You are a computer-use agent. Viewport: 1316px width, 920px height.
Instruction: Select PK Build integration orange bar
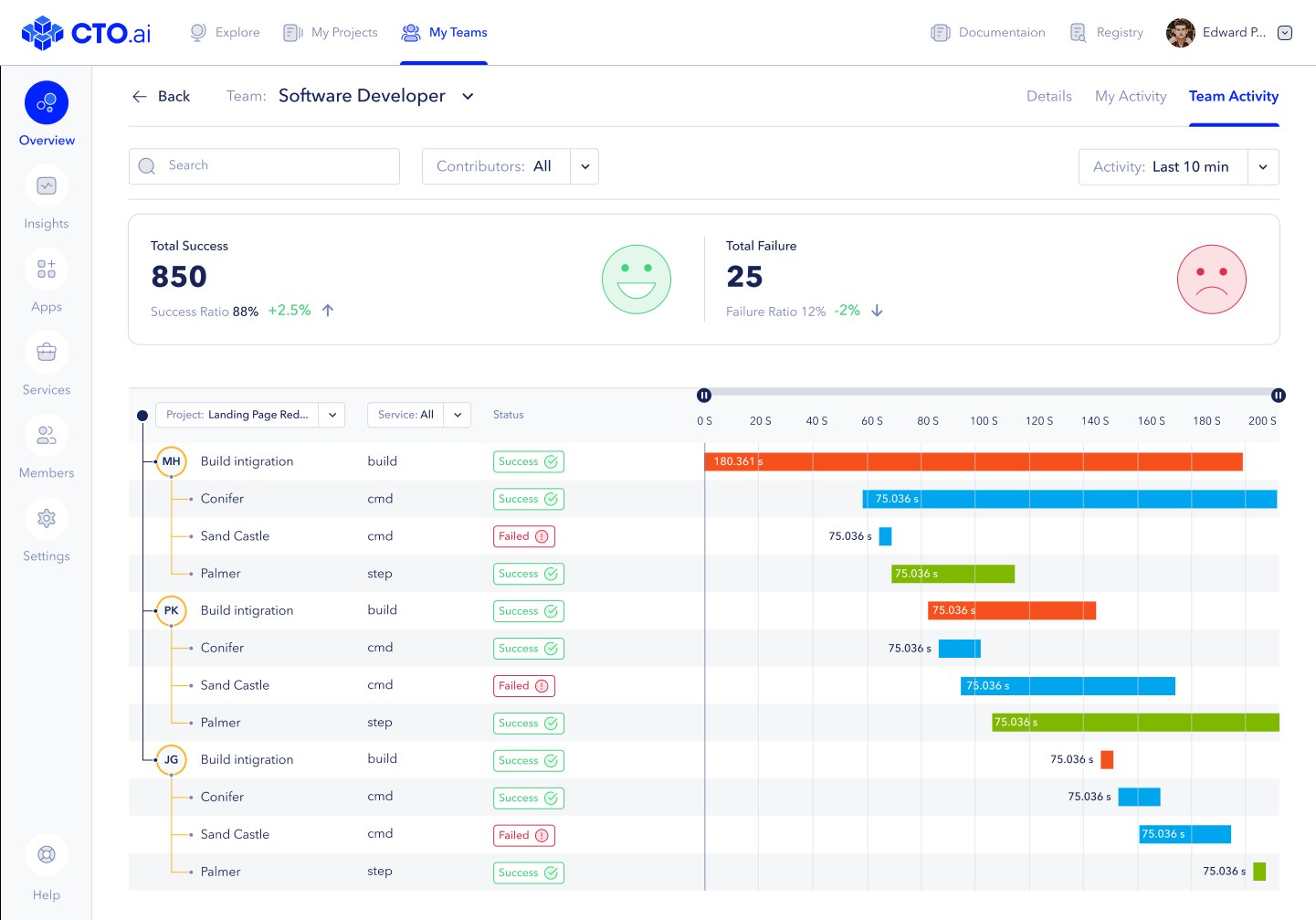pos(1012,610)
